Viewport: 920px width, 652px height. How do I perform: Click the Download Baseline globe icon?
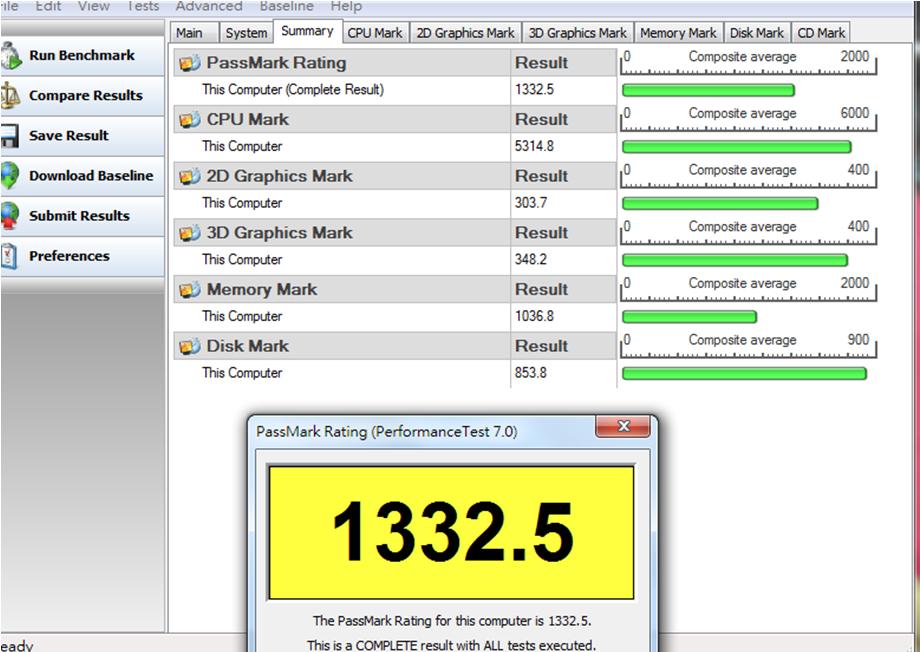(9, 175)
